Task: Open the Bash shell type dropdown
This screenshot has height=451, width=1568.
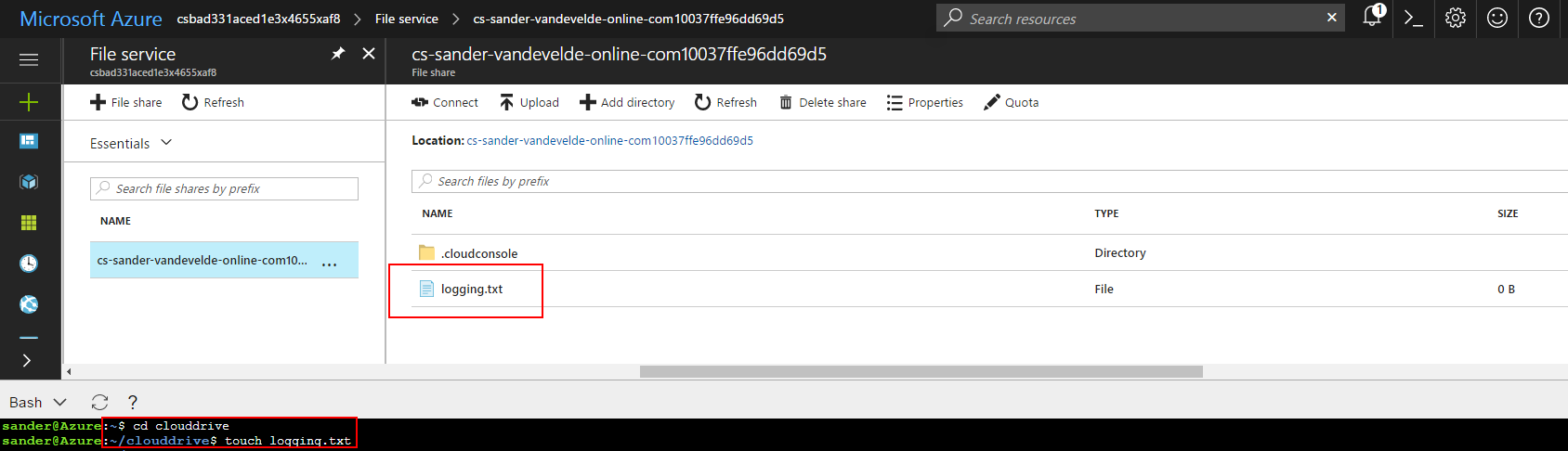Action: pyautogui.click(x=38, y=402)
